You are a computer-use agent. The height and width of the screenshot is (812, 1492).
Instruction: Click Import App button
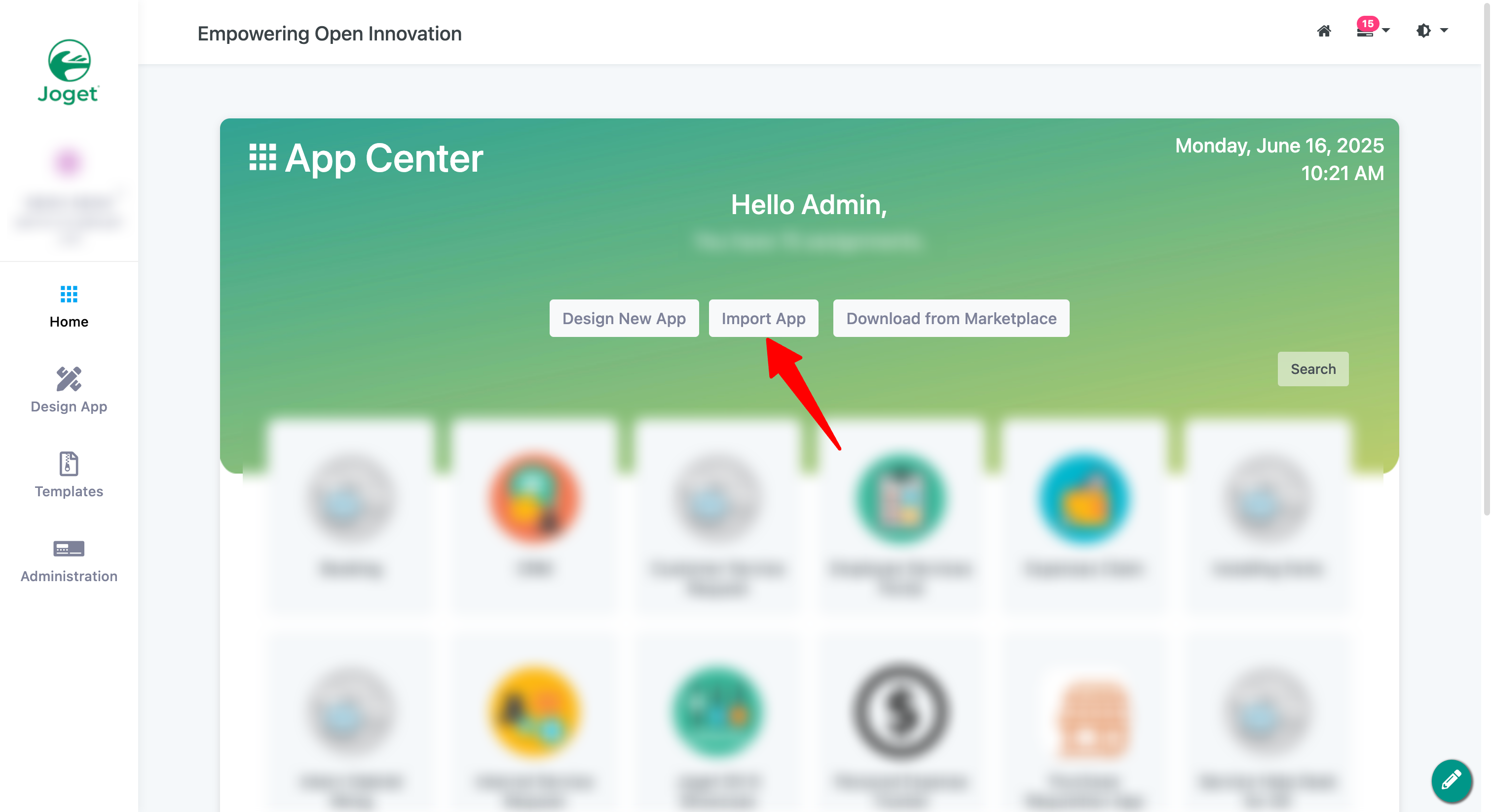point(763,318)
